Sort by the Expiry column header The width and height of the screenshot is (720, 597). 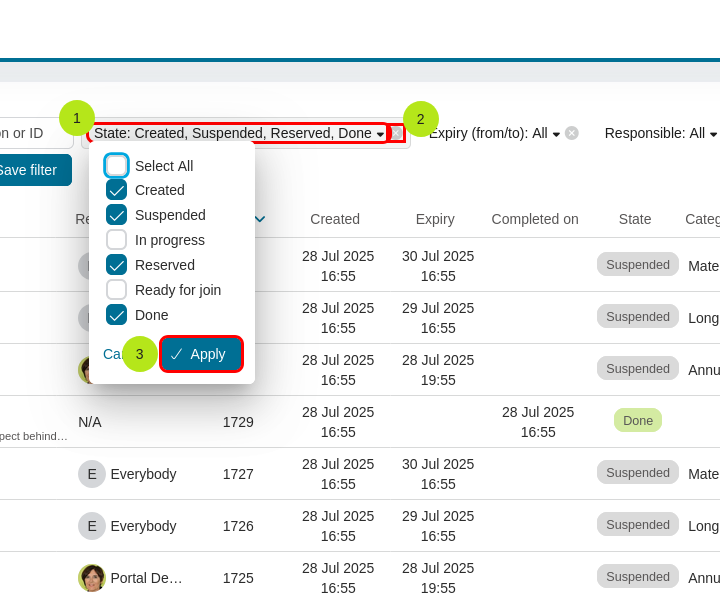[435, 219]
